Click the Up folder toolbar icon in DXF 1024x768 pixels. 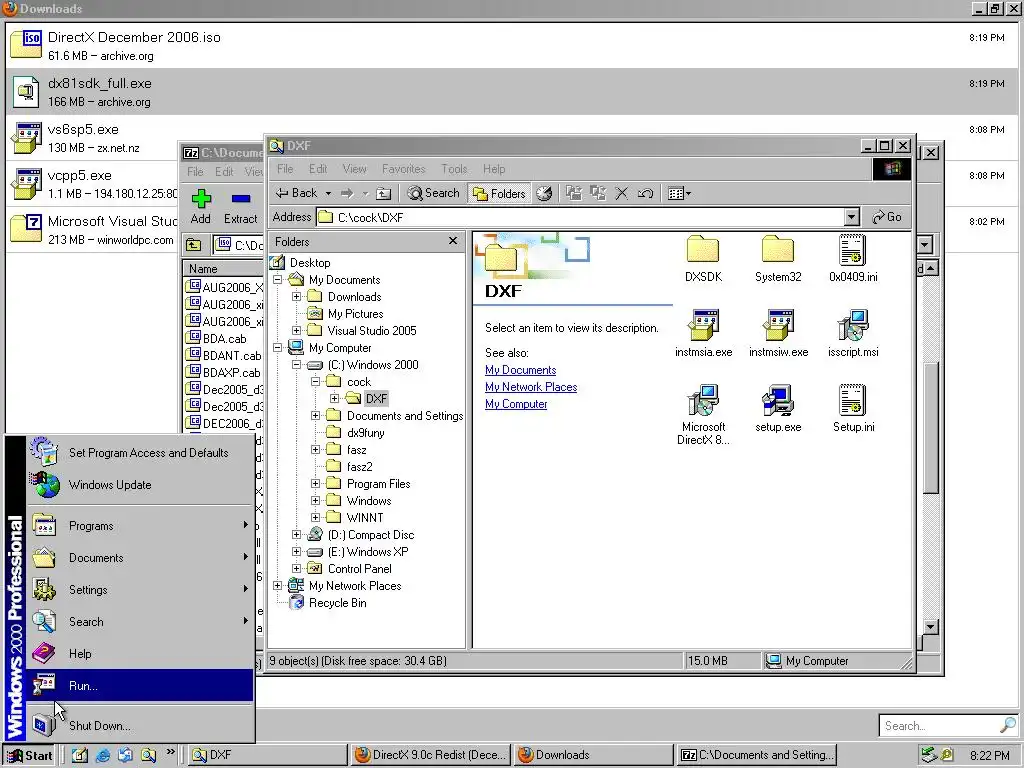[x=384, y=193]
